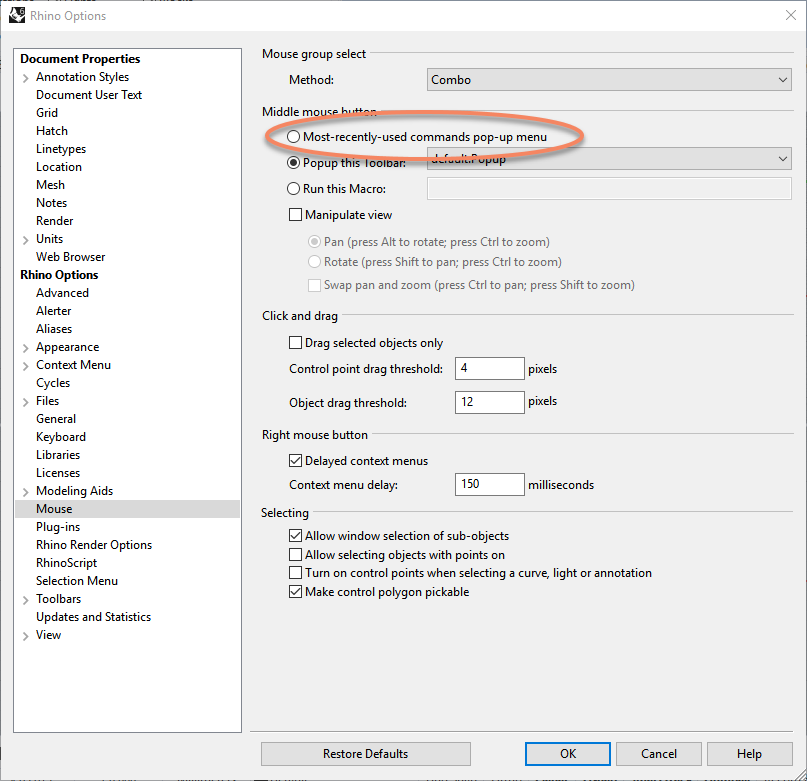Click the Rhino logo icon in title bar
This screenshot has height=781, width=807.
pos(17,15)
